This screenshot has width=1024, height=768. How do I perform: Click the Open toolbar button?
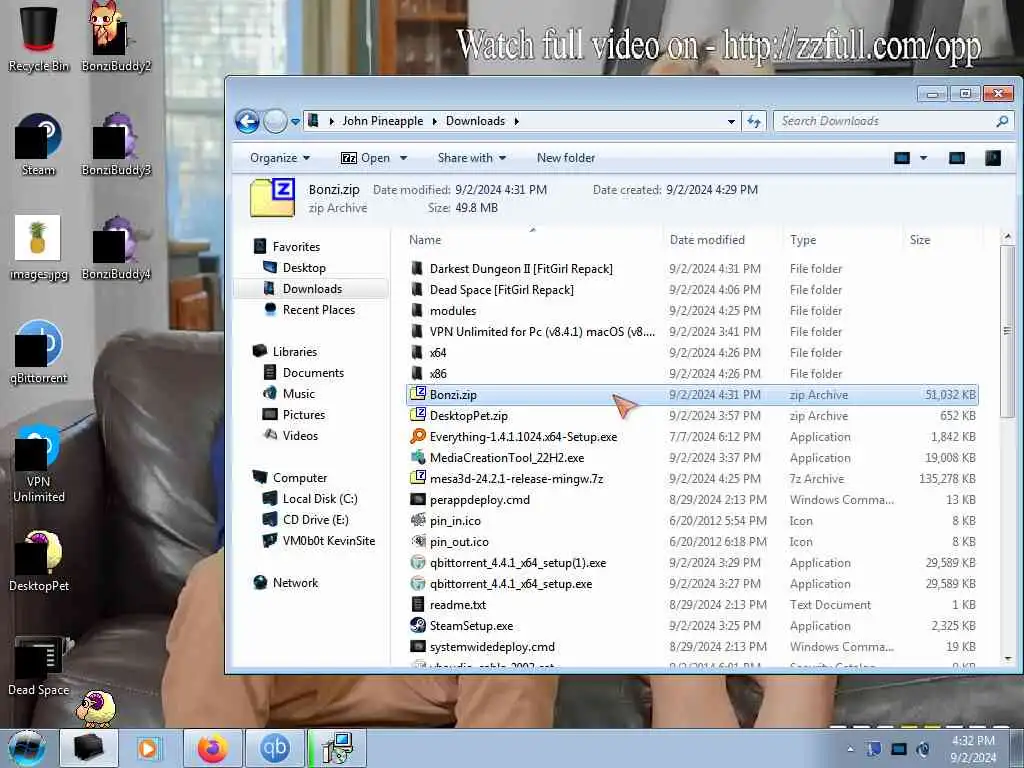pyautogui.click(x=366, y=158)
